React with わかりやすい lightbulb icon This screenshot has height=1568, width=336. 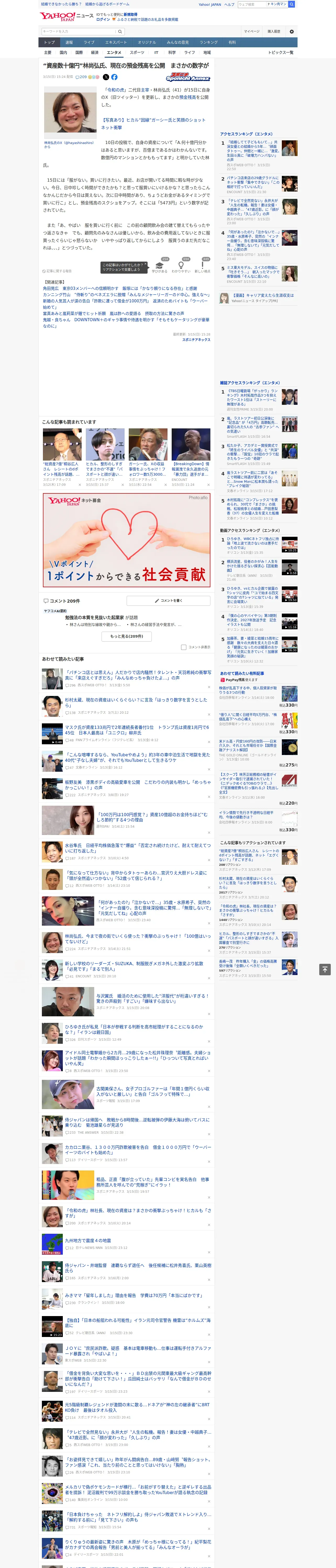click(181, 266)
